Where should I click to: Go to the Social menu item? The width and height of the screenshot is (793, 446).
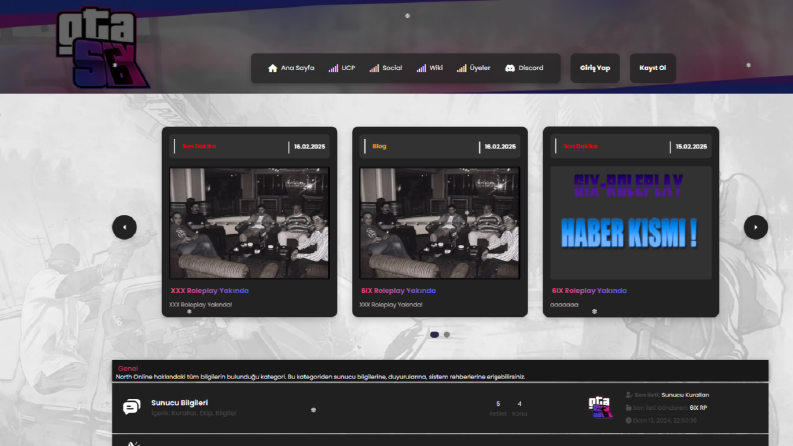tap(385, 68)
